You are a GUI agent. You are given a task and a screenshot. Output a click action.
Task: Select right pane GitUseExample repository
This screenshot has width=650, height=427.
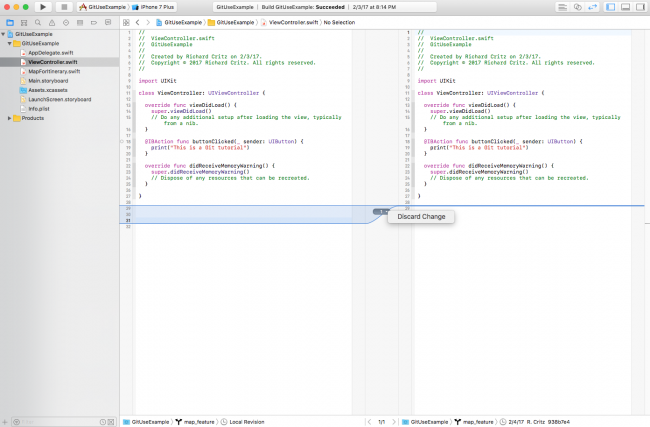point(425,422)
